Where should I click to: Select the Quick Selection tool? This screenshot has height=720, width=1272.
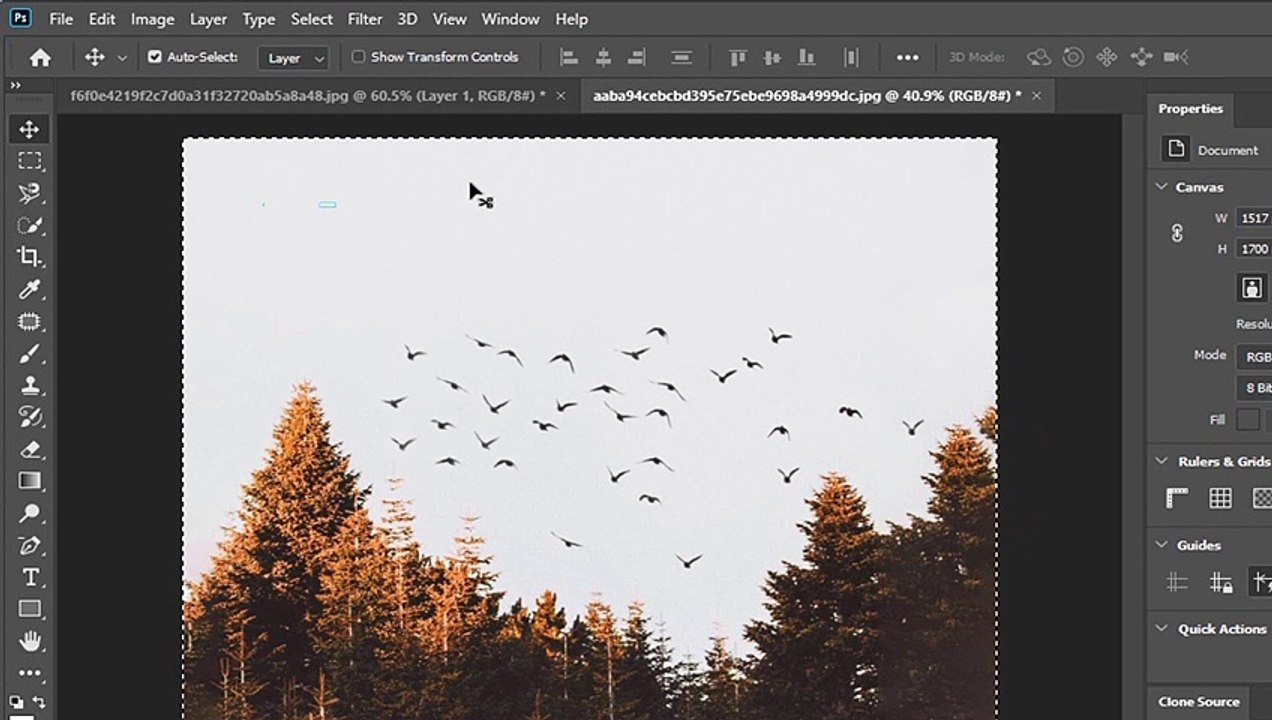pyautogui.click(x=29, y=225)
